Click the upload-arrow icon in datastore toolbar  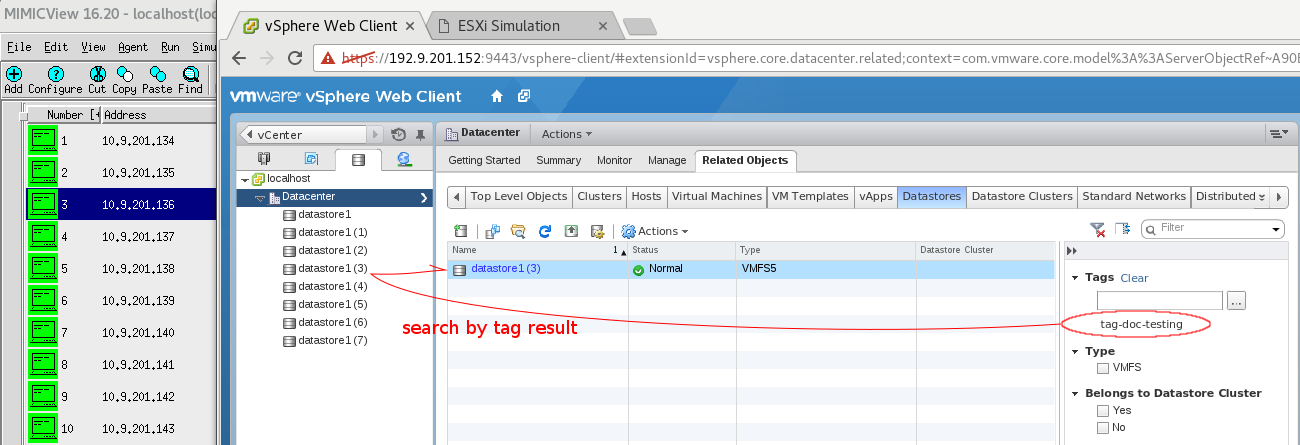pyautogui.click(x=571, y=231)
